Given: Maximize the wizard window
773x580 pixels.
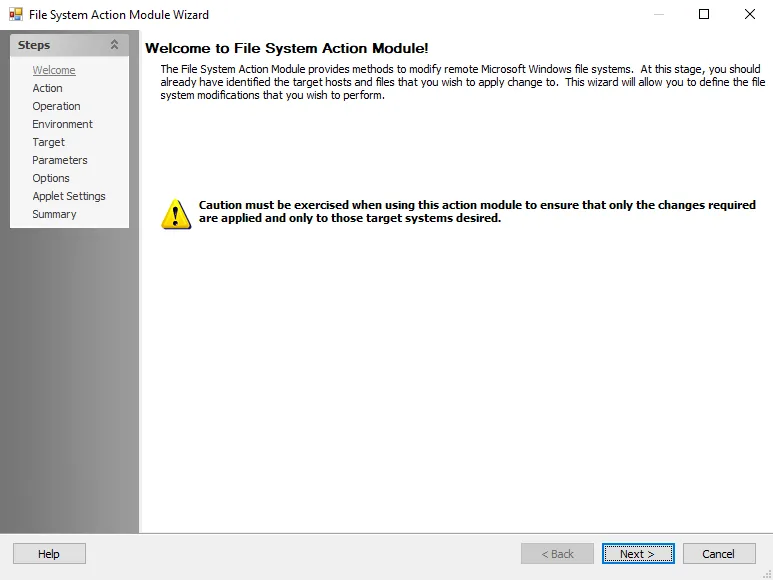Looking at the screenshot, I should (704, 14).
